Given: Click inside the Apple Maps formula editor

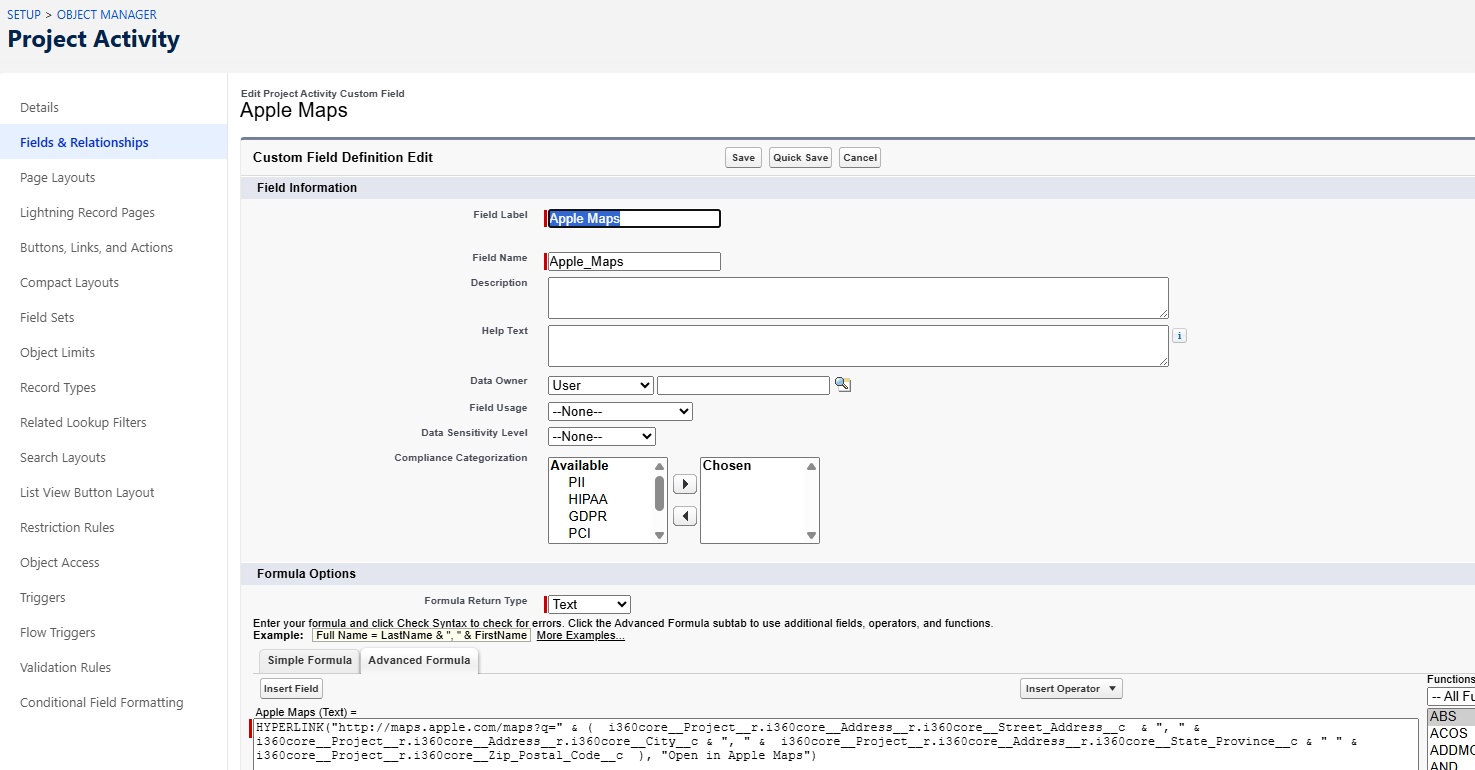Looking at the screenshot, I should click(x=836, y=744).
